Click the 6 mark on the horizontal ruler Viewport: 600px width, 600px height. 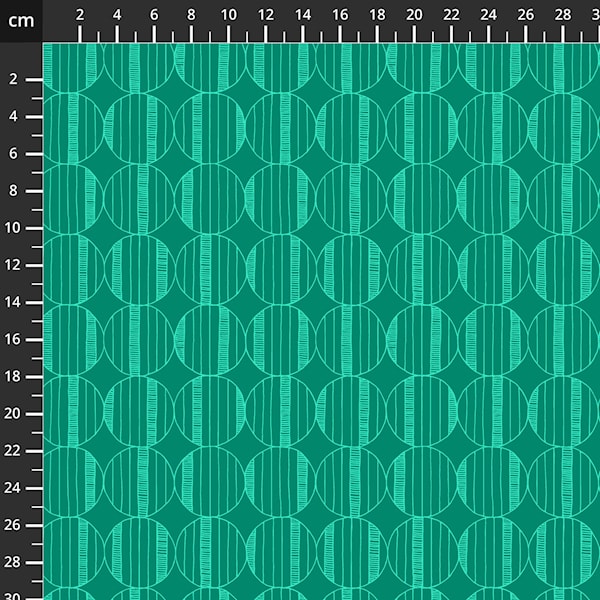(x=154, y=15)
